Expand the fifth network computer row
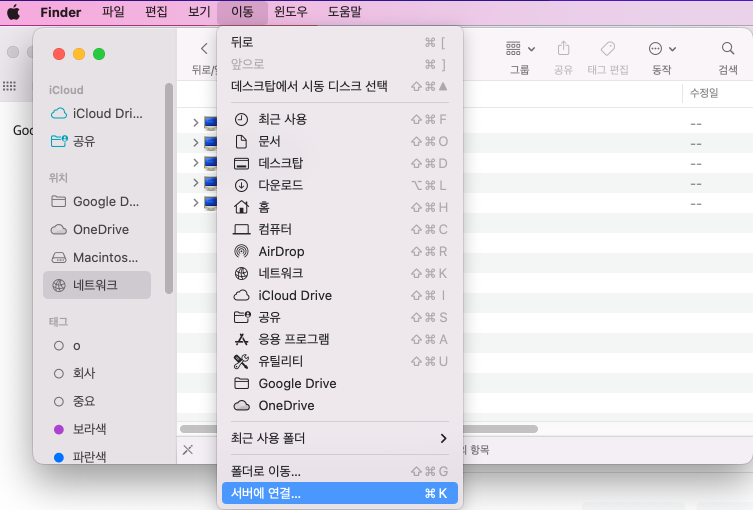Screen dimensions: 753x510 point(195,203)
